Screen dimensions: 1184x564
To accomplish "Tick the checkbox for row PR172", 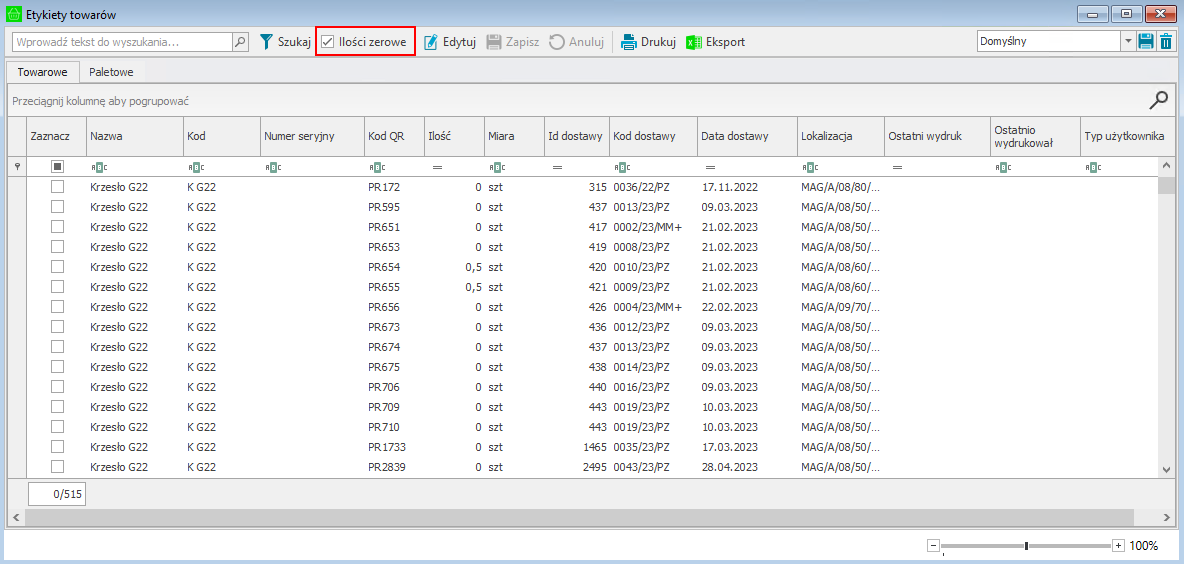I will click(x=58, y=187).
